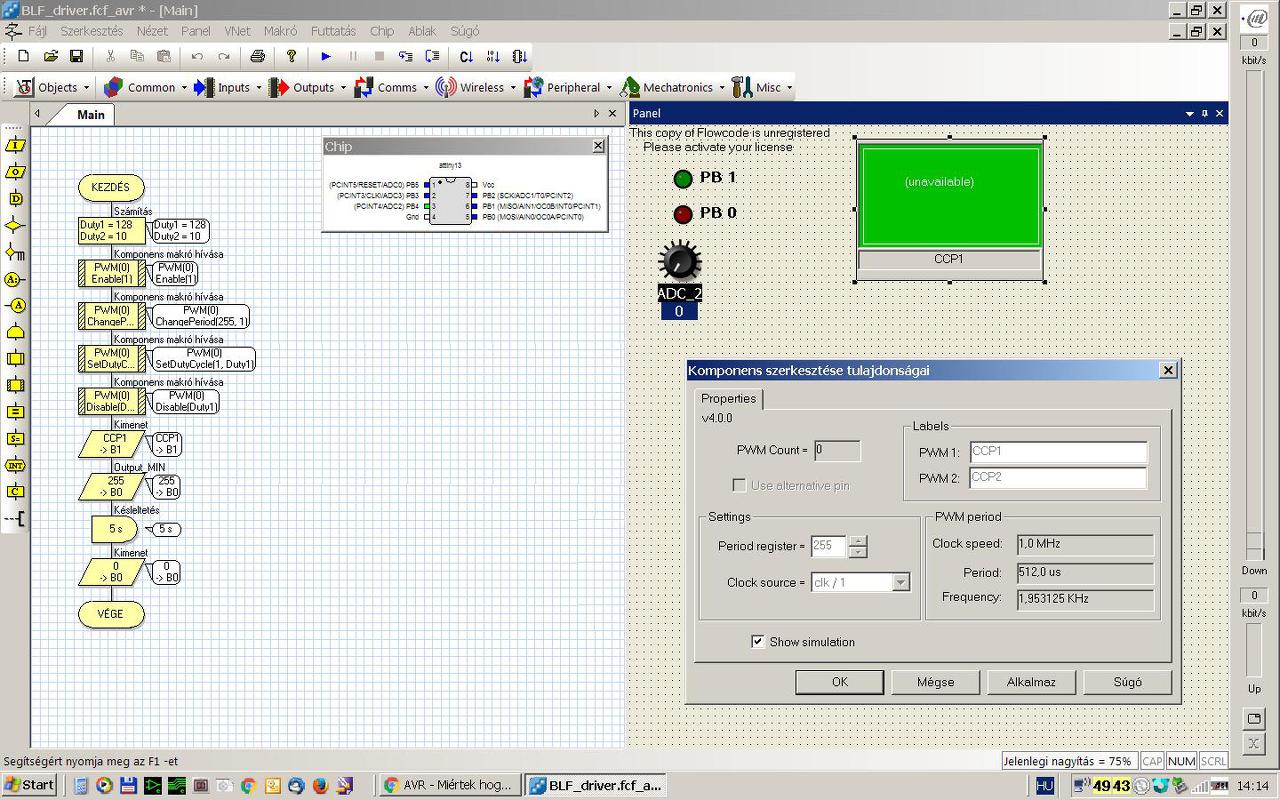Click the PB 0 red LED

683,214
